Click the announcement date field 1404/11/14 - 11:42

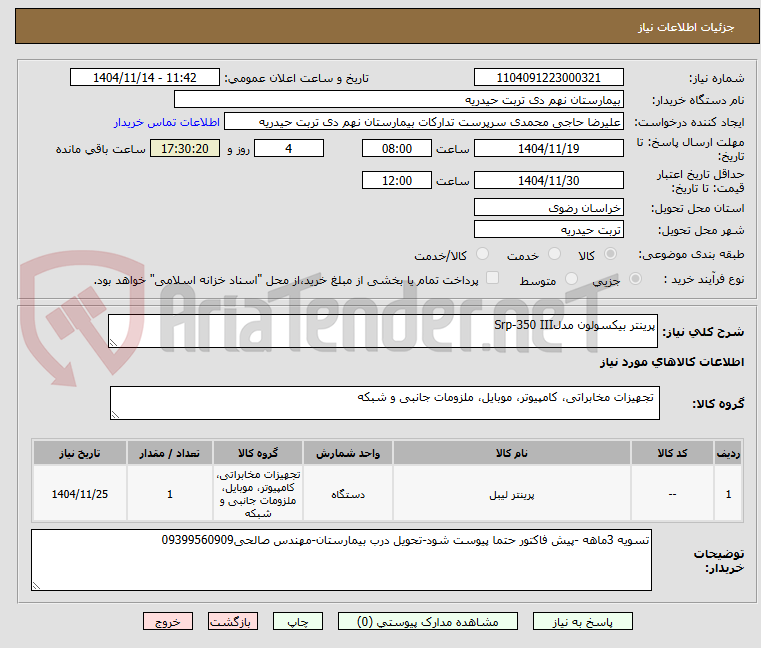[x=145, y=78]
